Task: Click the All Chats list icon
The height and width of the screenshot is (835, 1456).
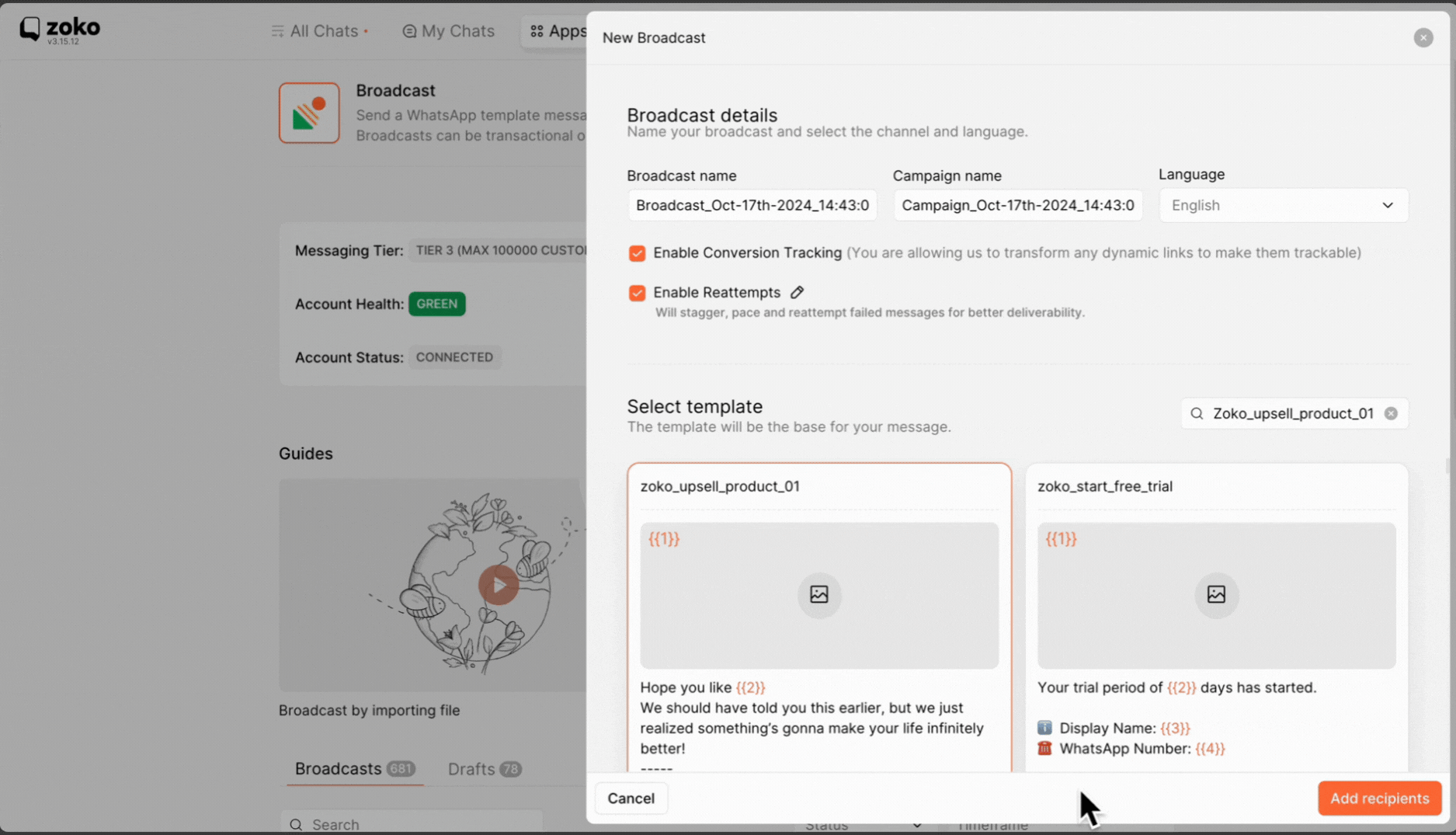Action: coord(277,31)
